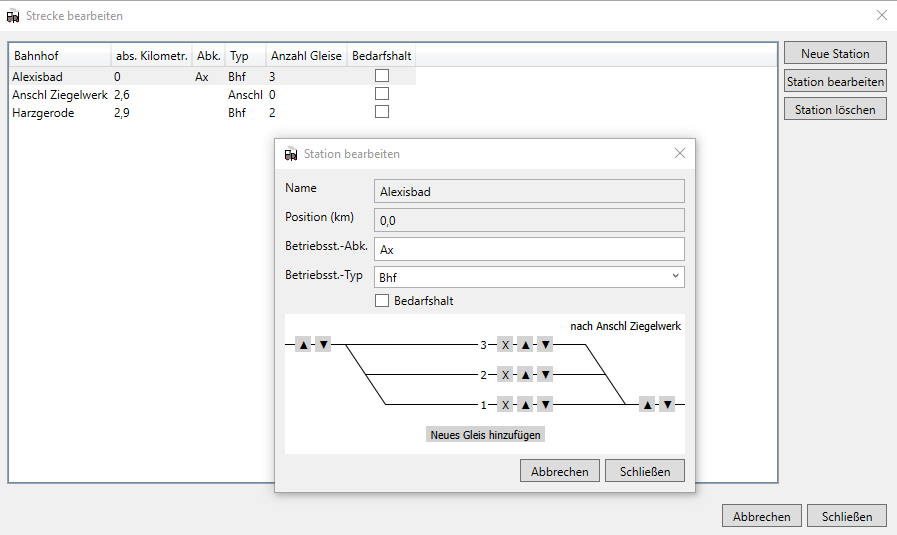Sort by the Typ column header
Screen dimensions: 897x535
pos(246,56)
